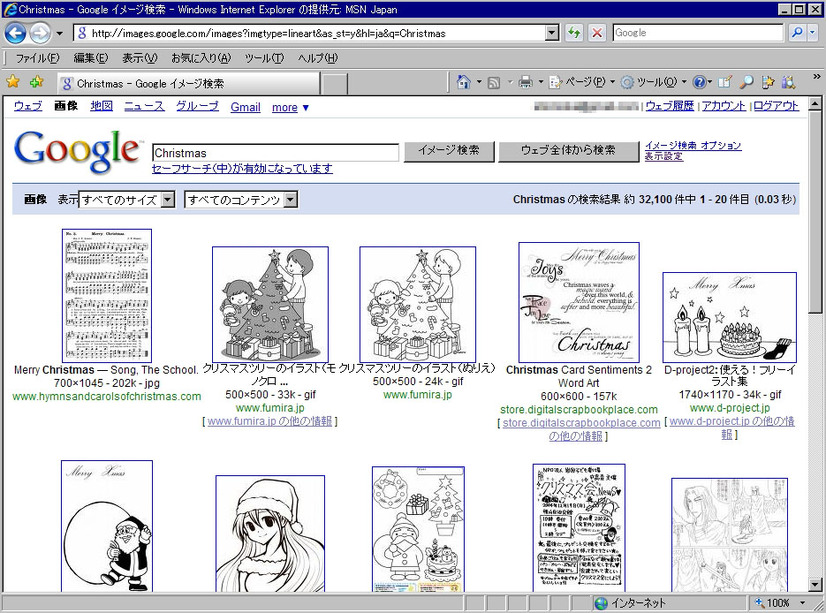Open the Merry Christmas sheet music thumbnail

click(107, 295)
